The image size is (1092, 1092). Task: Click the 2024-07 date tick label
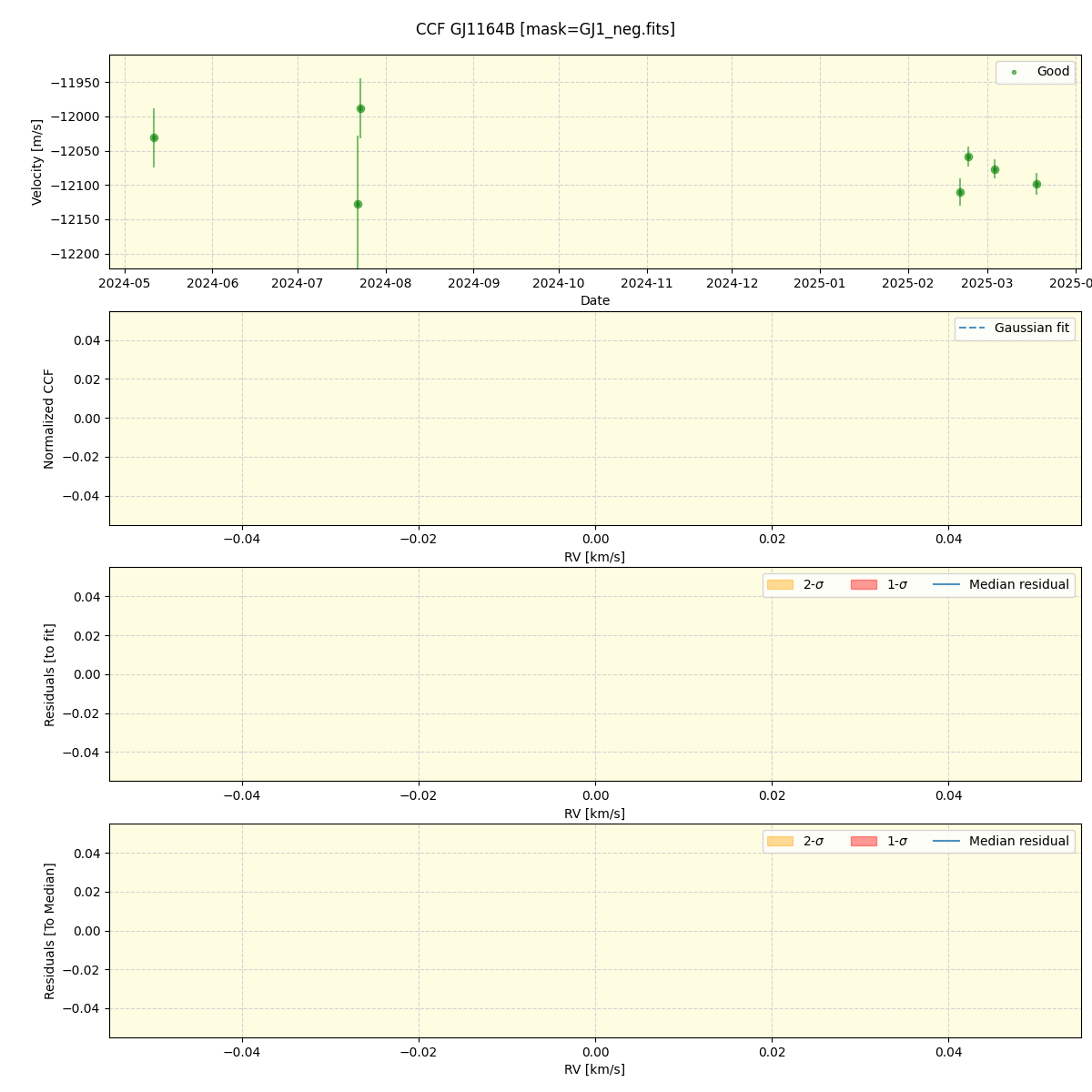(x=298, y=283)
